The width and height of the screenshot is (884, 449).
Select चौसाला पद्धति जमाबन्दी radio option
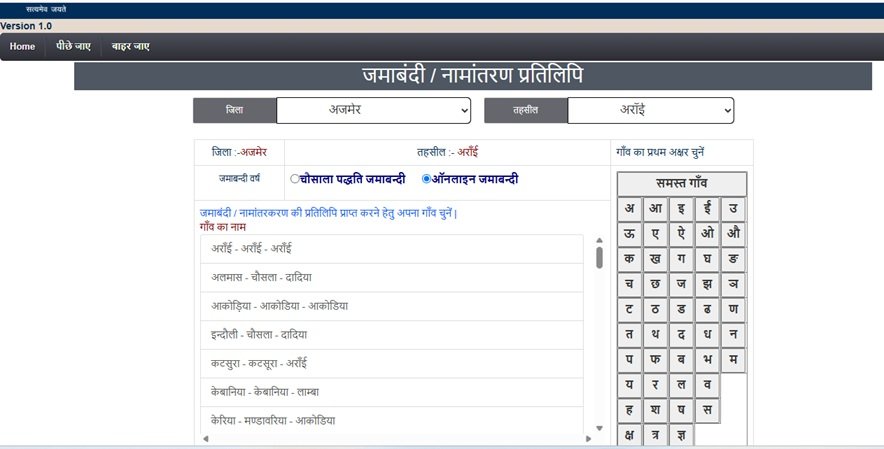click(x=295, y=179)
